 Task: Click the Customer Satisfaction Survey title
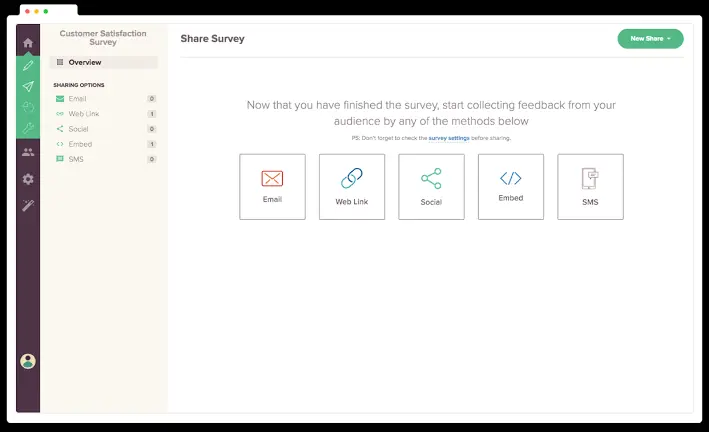[103, 38]
